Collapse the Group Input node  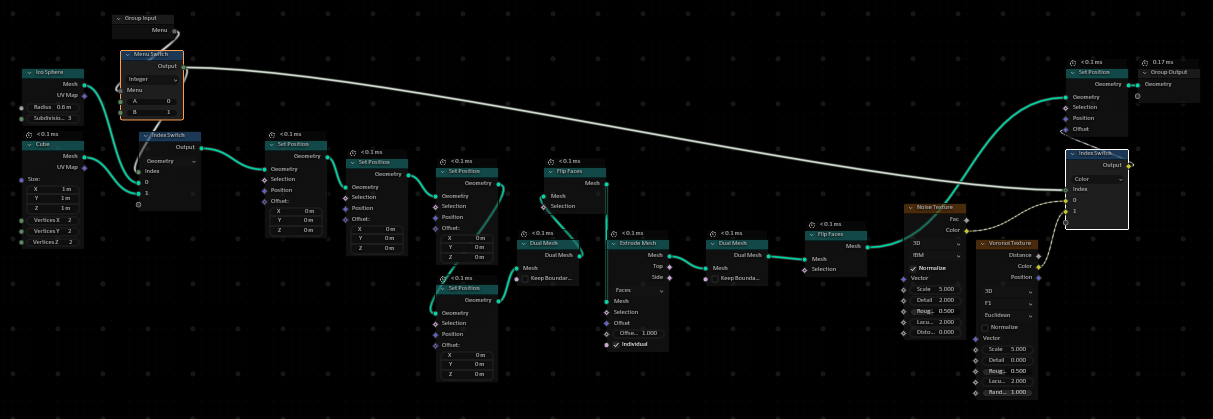(118, 19)
